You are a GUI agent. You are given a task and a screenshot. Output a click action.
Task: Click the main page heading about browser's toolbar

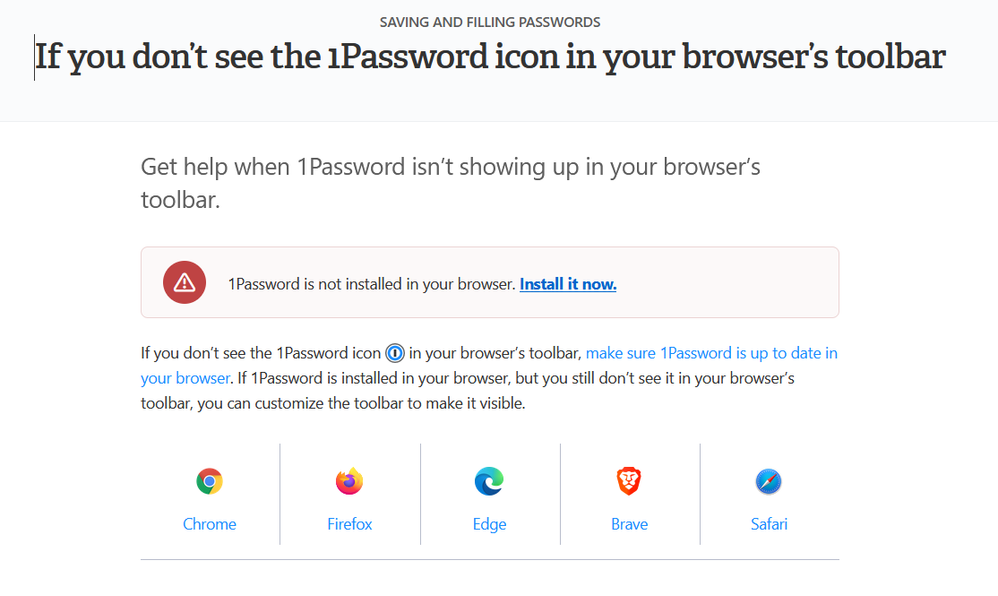tap(490, 57)
